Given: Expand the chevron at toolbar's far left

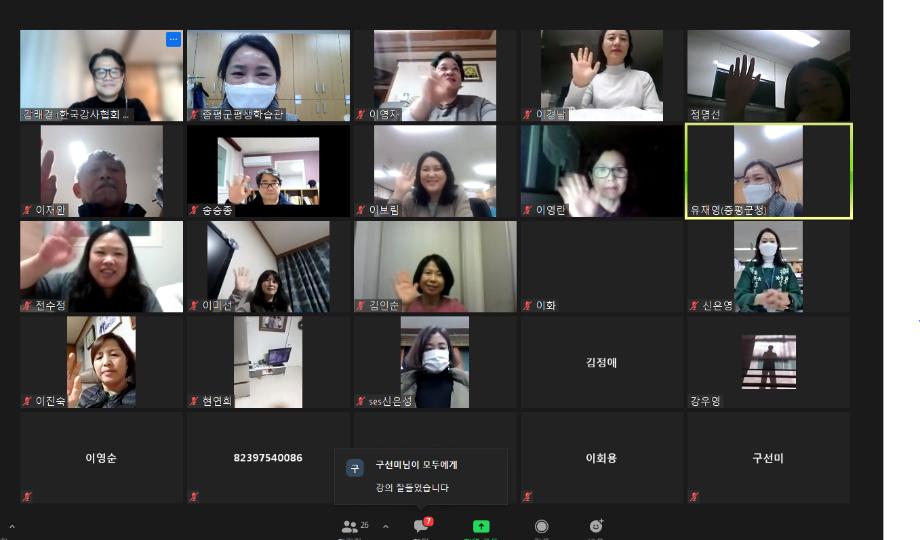Looking at the screenshot, I should pyautogui.click(x=12, y=526).
